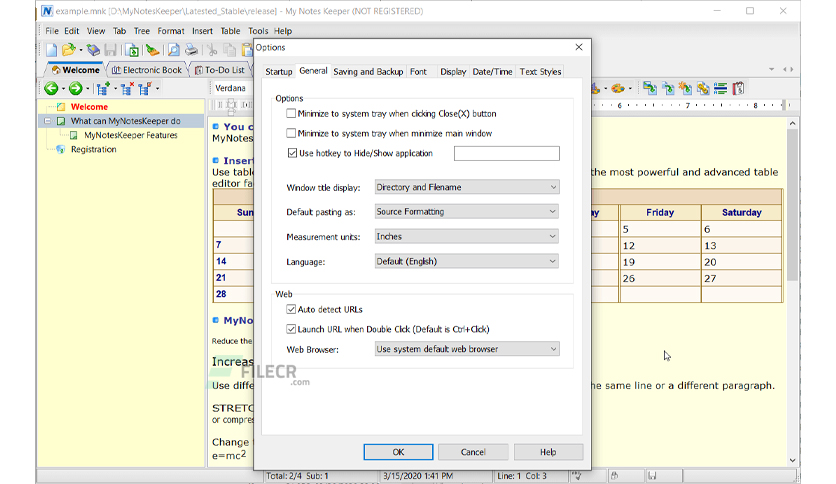The width and height of the screenshot is (836, 484).
Task: Click the blue book-with-arrow toolbar icon
Action: [x=93, y=50]
